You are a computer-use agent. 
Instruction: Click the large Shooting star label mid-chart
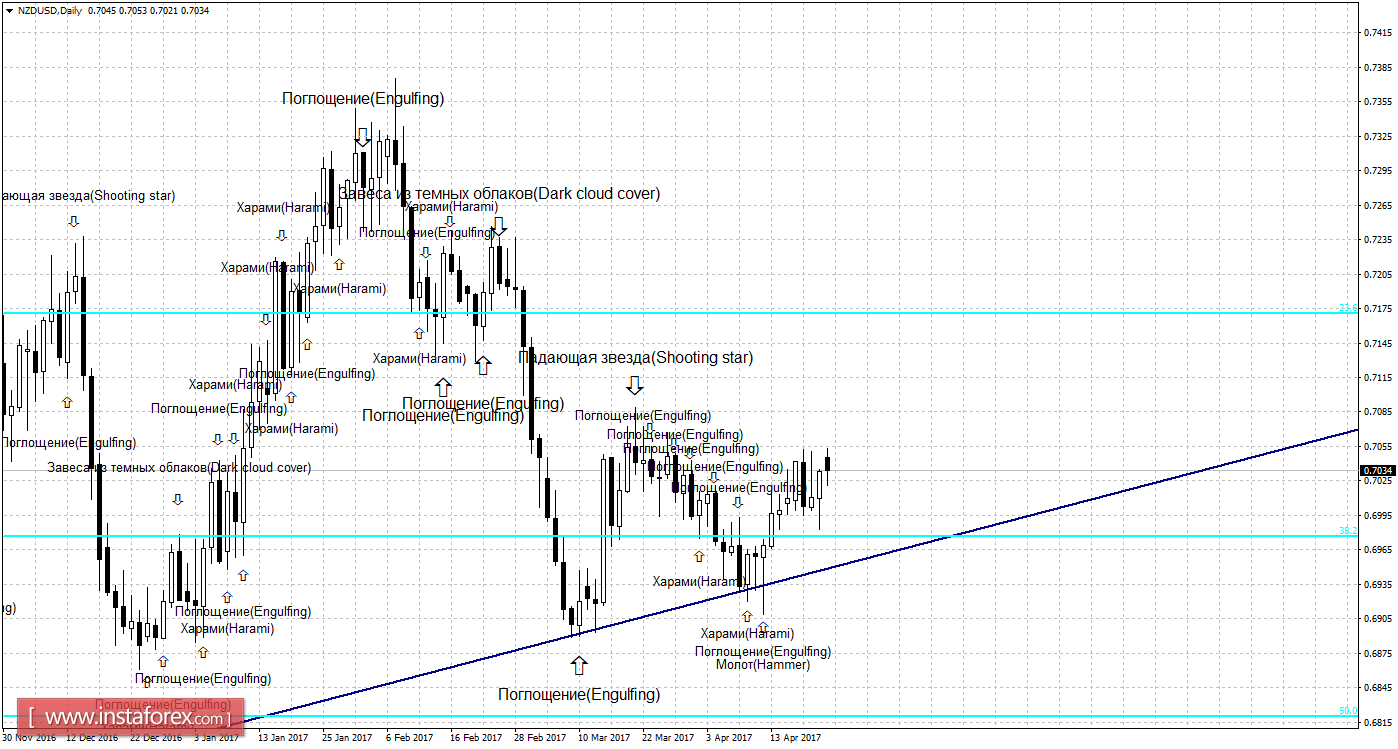tap(636, 357)
